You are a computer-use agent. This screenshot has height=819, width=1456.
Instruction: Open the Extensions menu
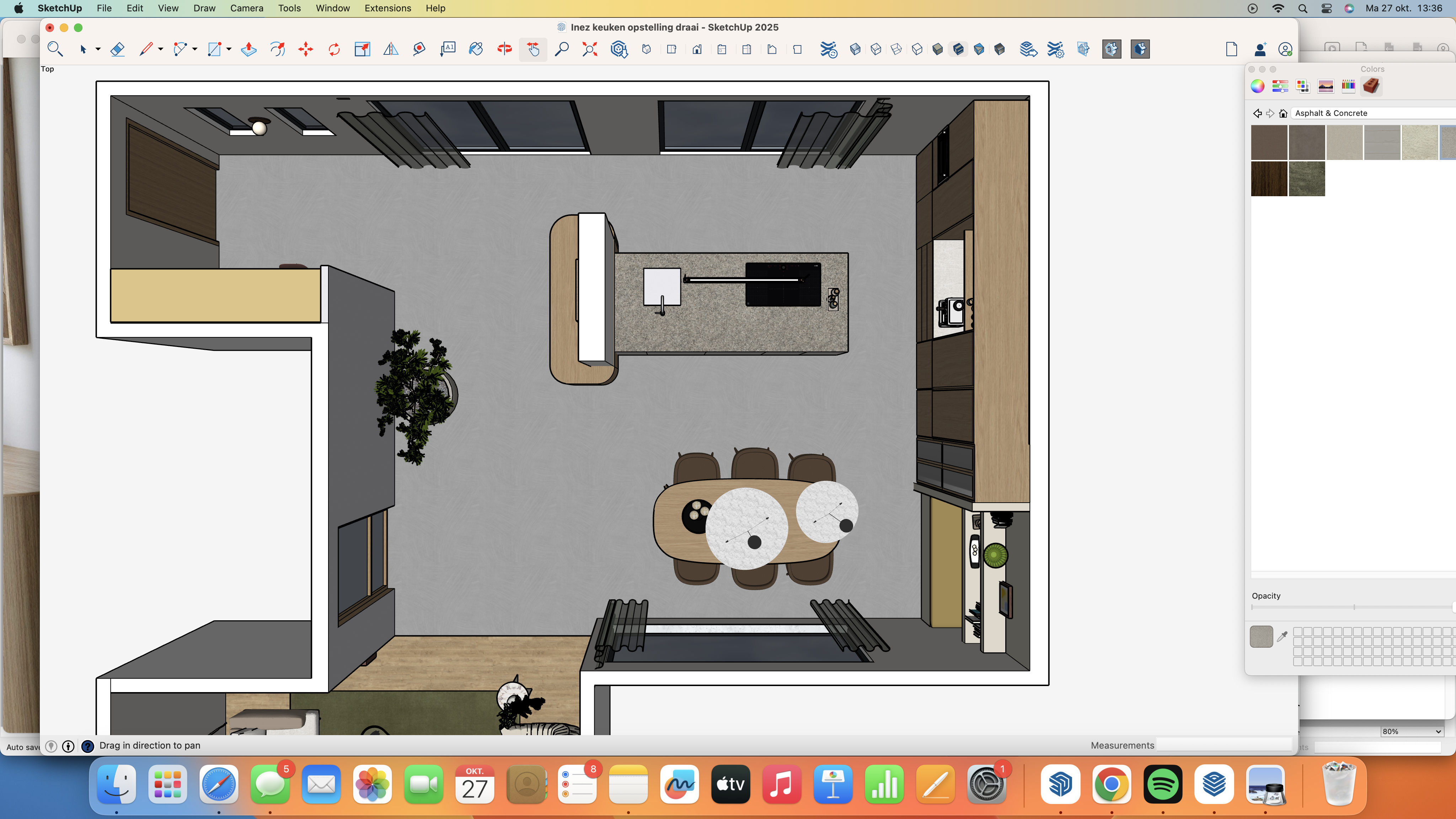point(387,8)
